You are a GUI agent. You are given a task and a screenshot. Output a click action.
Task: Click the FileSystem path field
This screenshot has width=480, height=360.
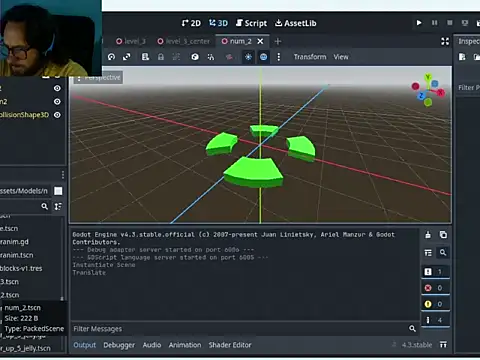(x=25, y=191)
